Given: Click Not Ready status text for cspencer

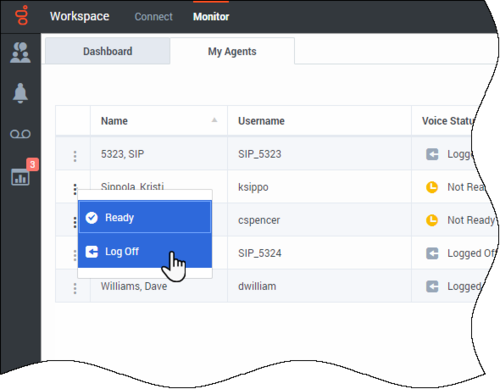Looking at the screenshot, I should click(x=471, y=220).
